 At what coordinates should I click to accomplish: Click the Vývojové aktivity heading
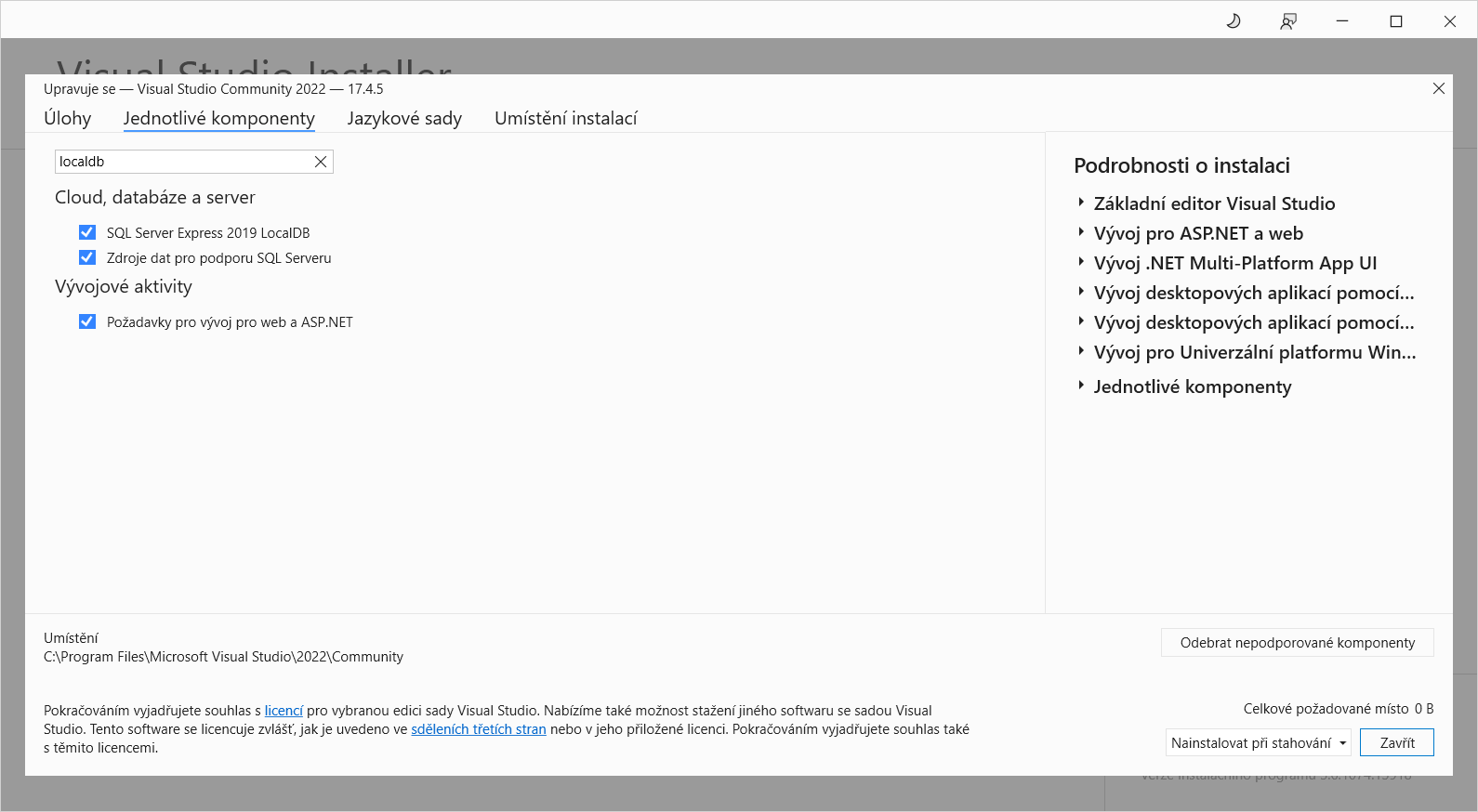tap(124, 286)
